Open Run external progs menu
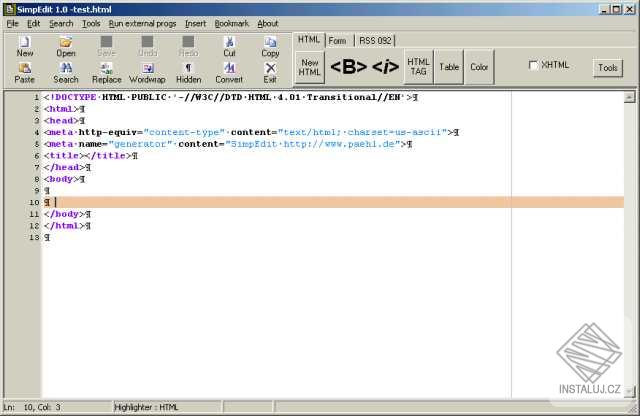Viewport: 640px width, 416px height. coord(142,24)
